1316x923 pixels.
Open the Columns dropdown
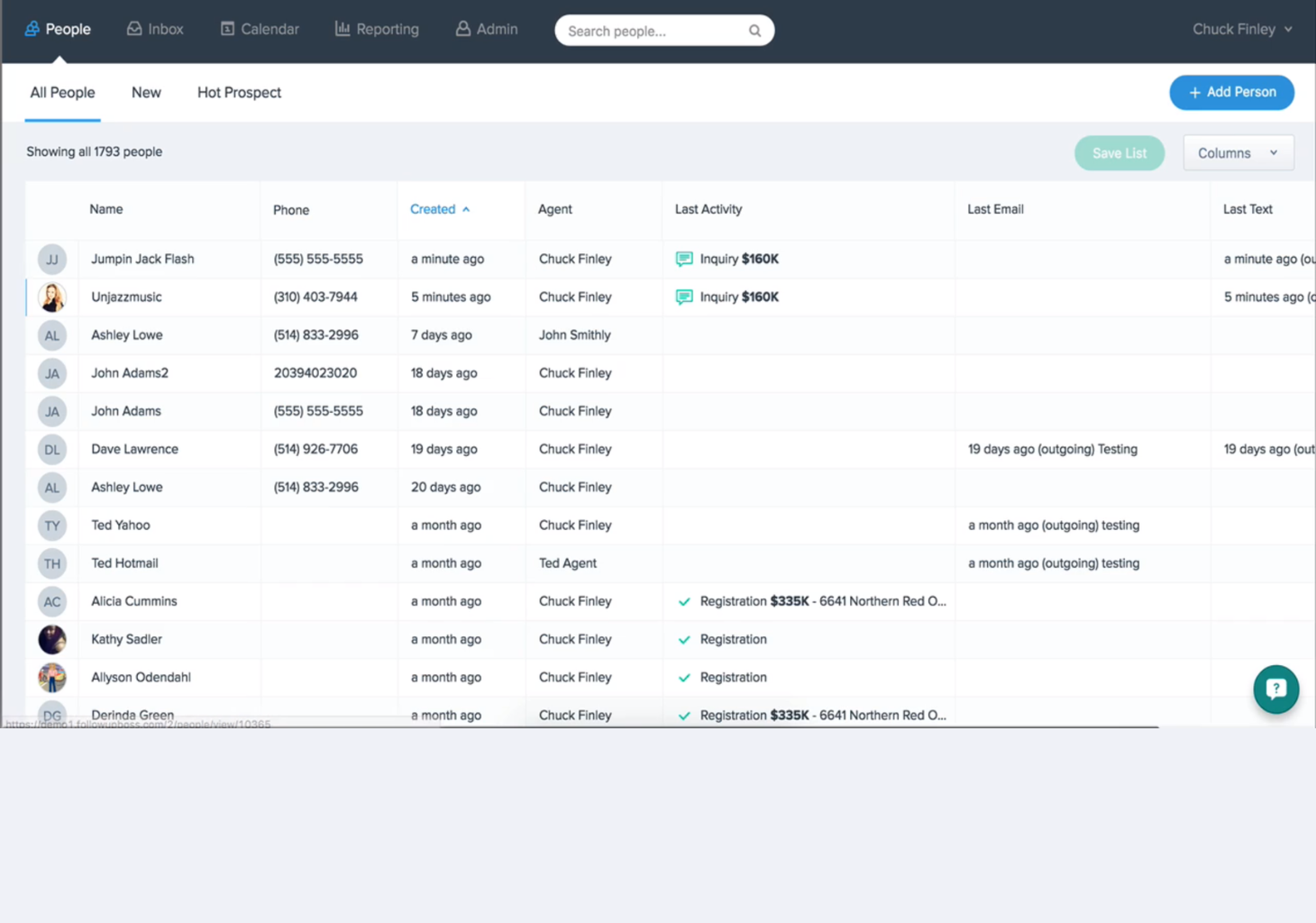click(1237, 152)
